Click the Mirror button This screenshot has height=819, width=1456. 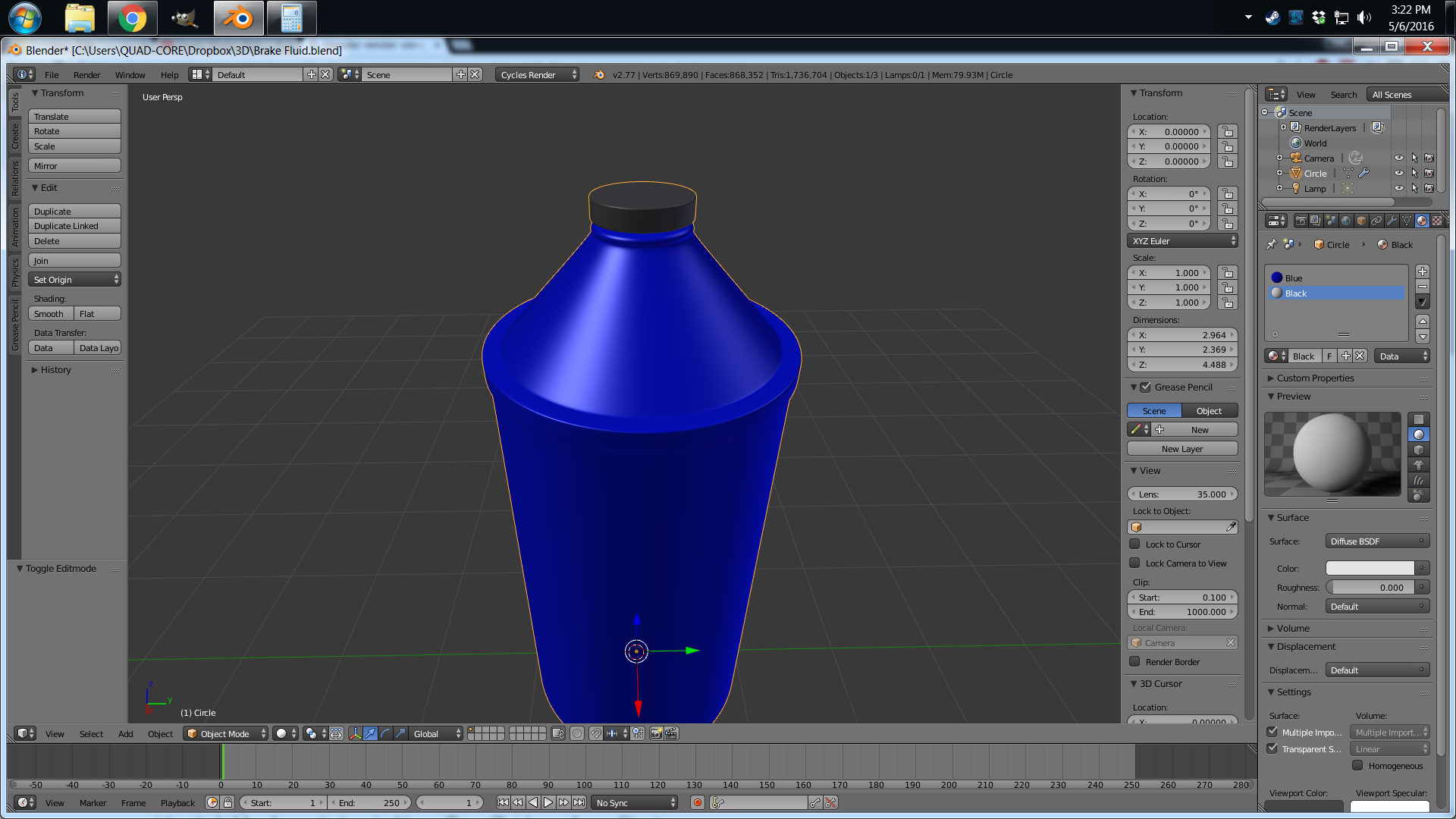pos(74,165)
